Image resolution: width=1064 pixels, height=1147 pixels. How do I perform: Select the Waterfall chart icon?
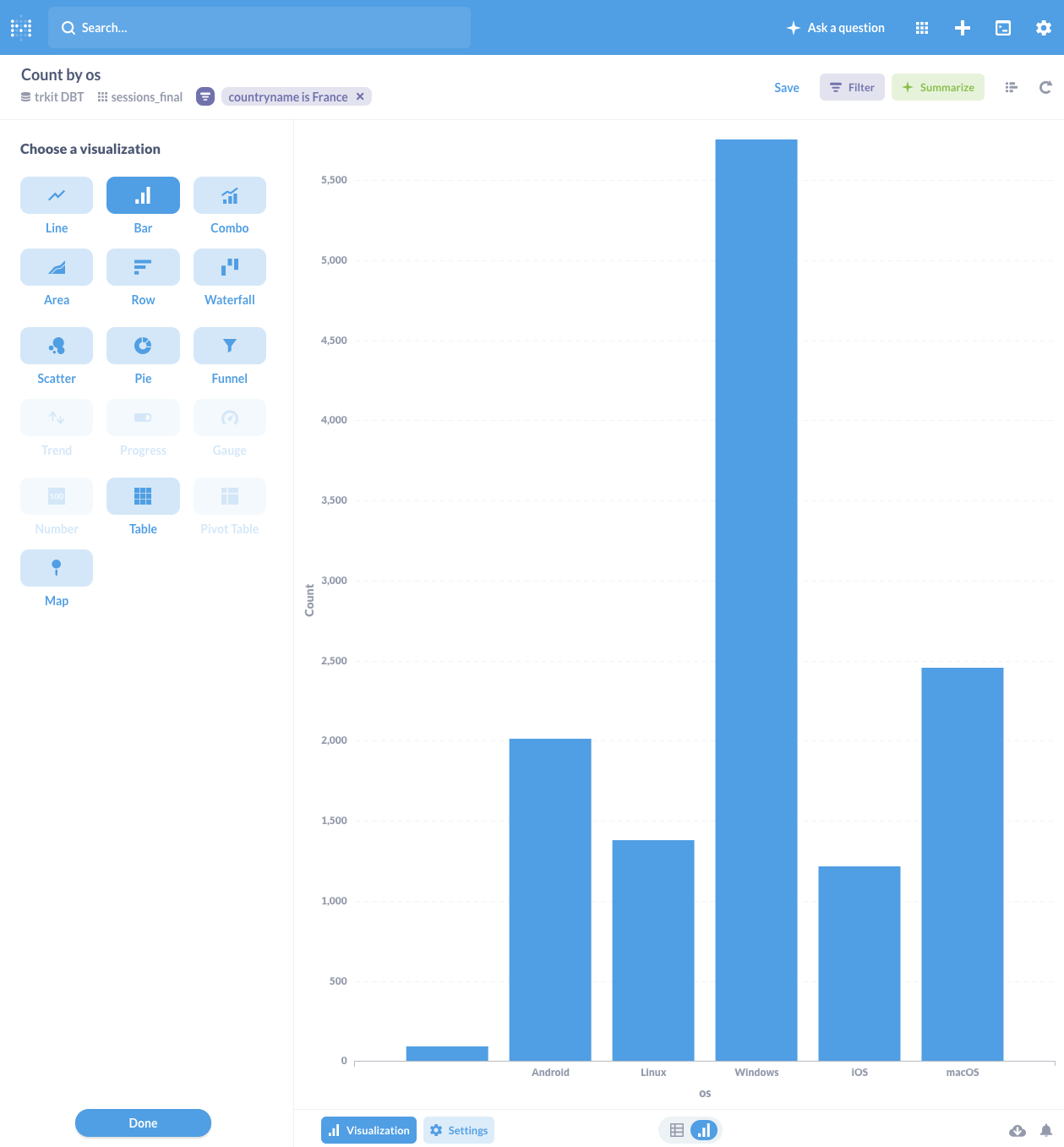[x=229, y=267]
